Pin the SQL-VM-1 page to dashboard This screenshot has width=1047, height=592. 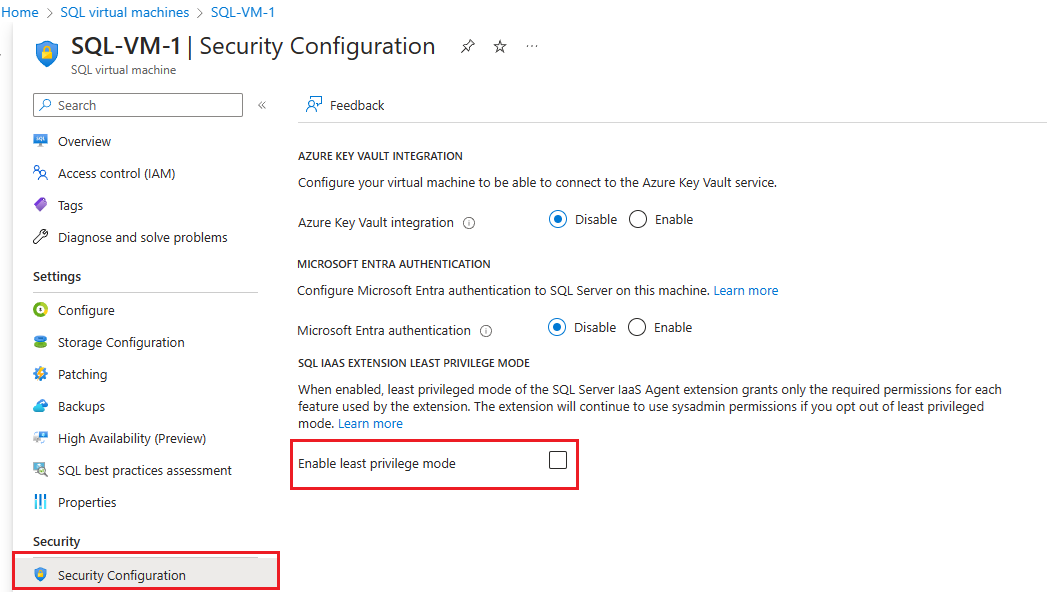click(x=467, y=47)
